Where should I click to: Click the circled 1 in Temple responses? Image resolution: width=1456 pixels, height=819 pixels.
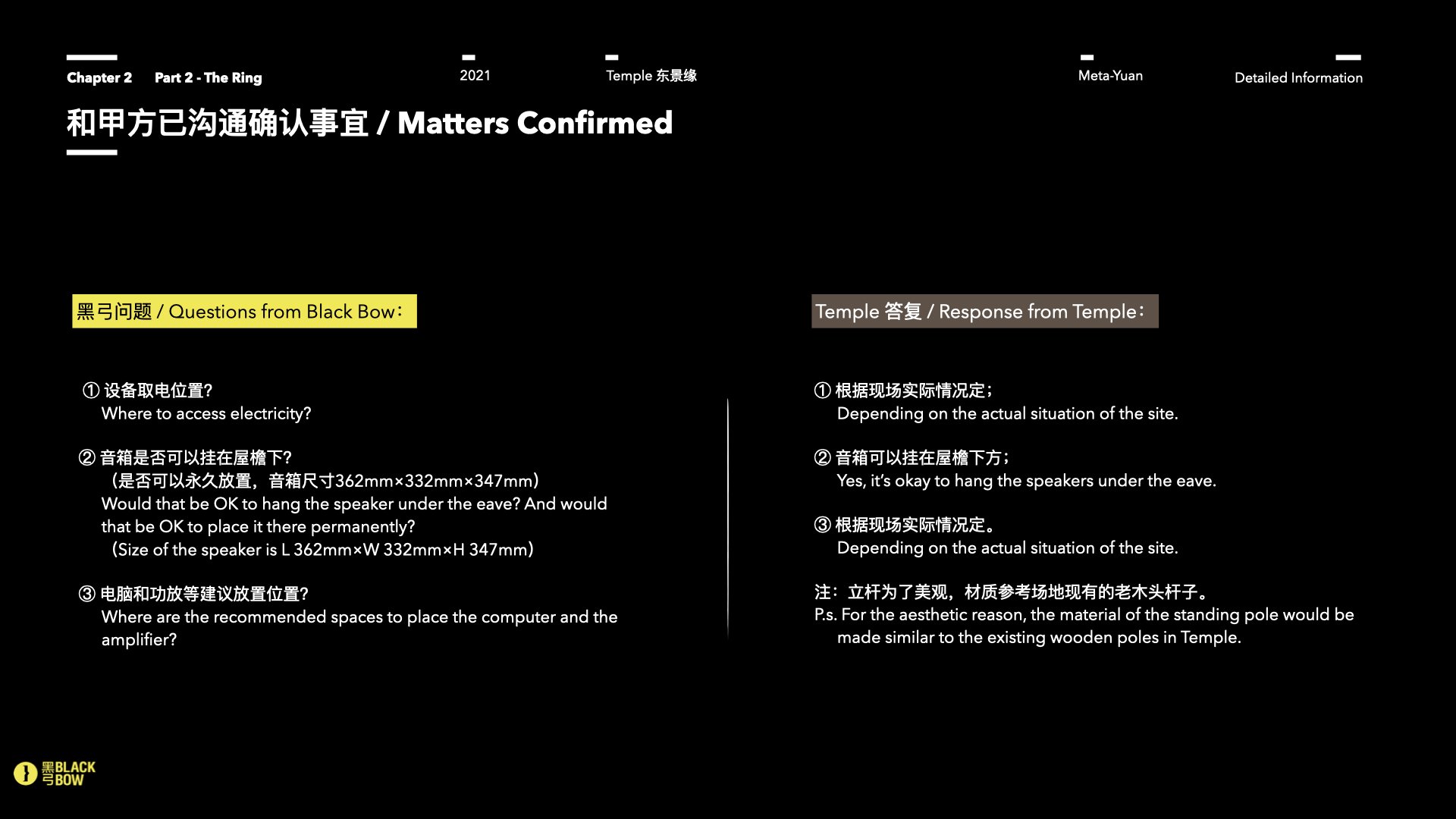823,391
